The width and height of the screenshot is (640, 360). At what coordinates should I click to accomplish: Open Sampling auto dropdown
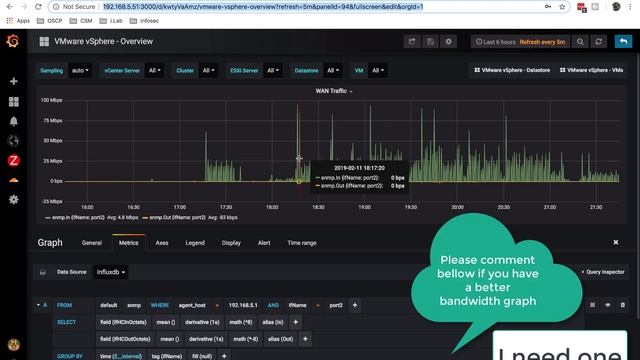click(x=80, y=71)
